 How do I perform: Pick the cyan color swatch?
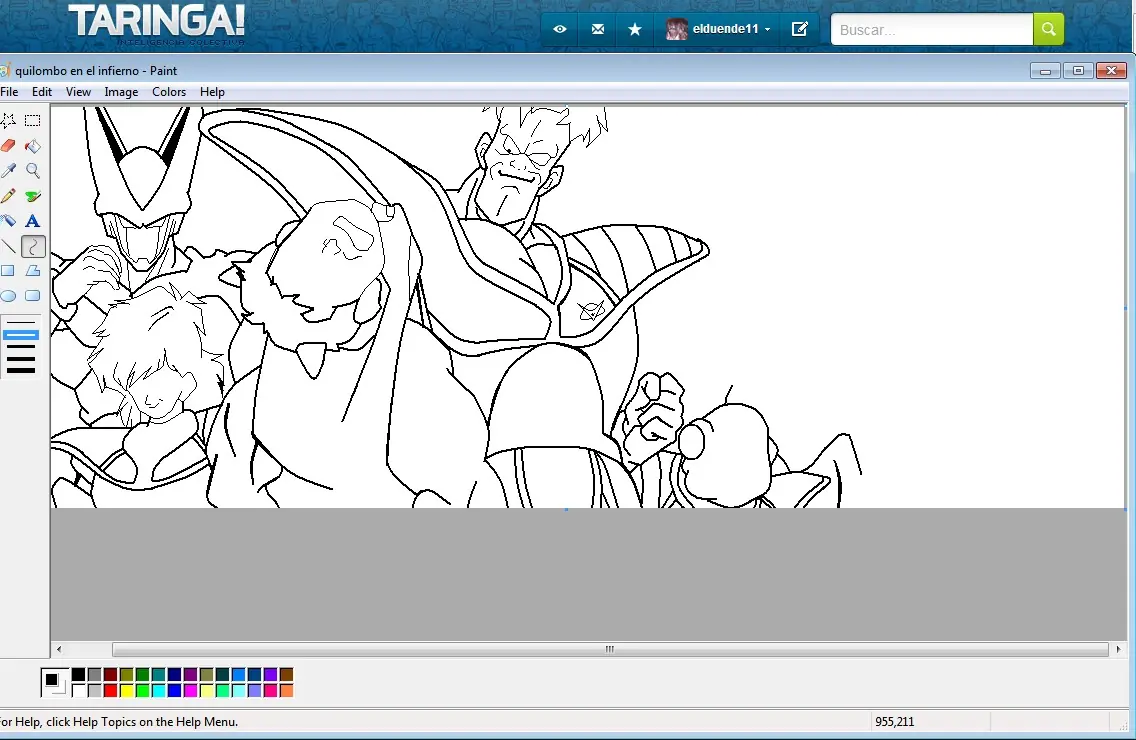[x=159, y=691]
